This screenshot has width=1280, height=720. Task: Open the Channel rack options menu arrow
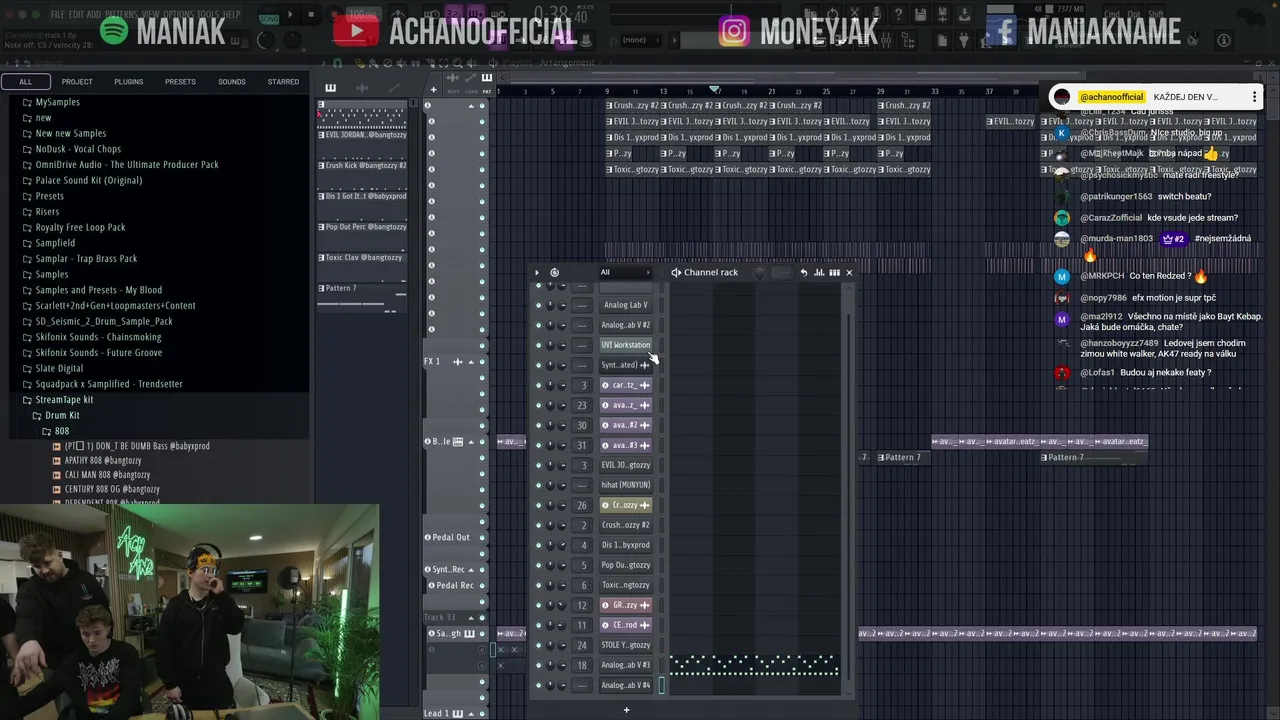(x=537, y=272)
